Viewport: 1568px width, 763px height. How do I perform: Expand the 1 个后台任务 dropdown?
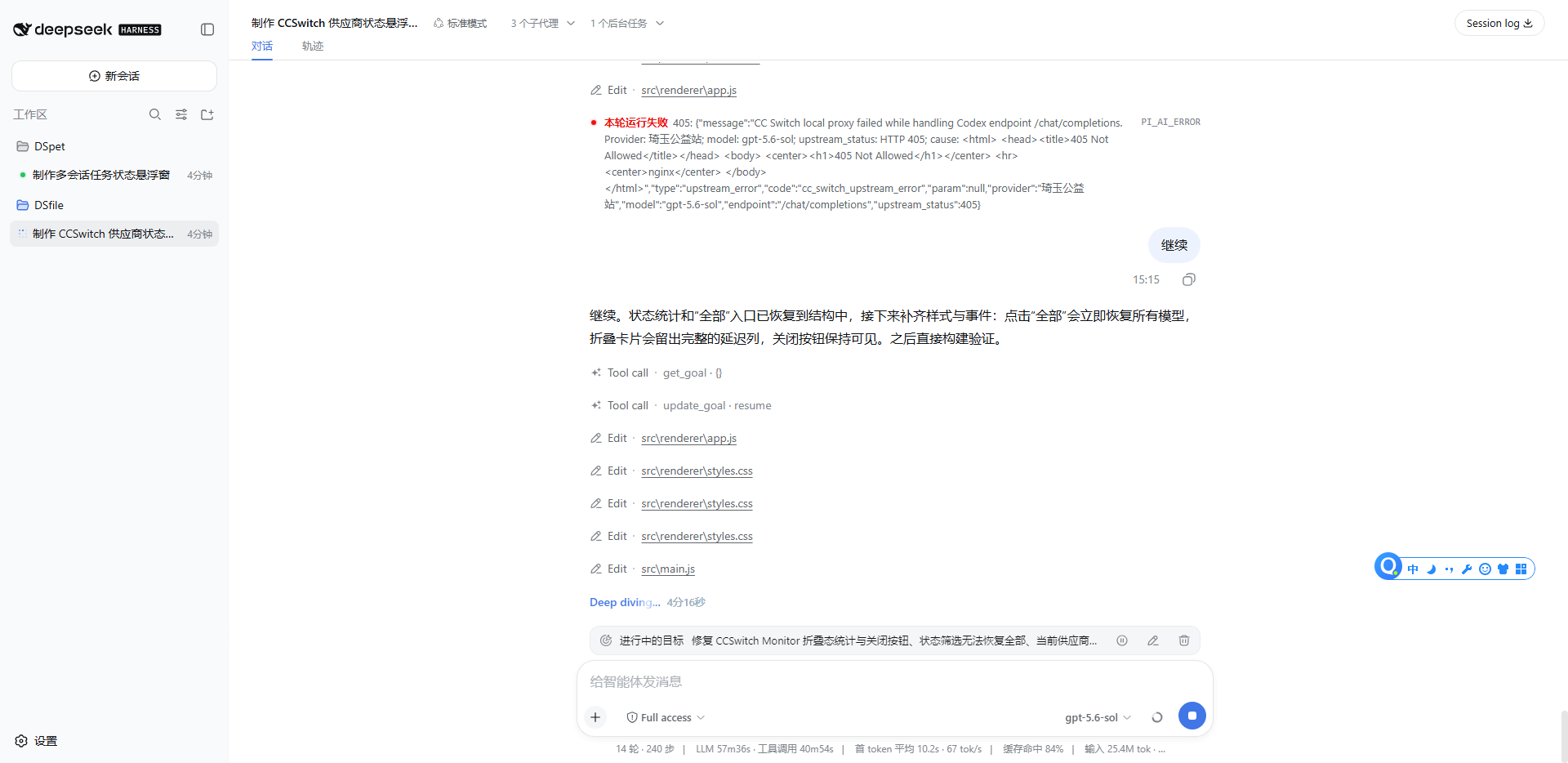(627, 24)
